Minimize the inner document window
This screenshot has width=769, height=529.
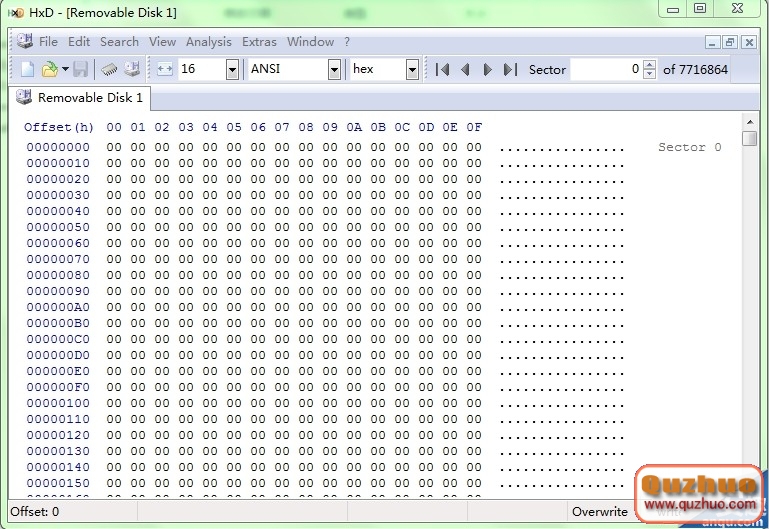[x=712, y=42]
